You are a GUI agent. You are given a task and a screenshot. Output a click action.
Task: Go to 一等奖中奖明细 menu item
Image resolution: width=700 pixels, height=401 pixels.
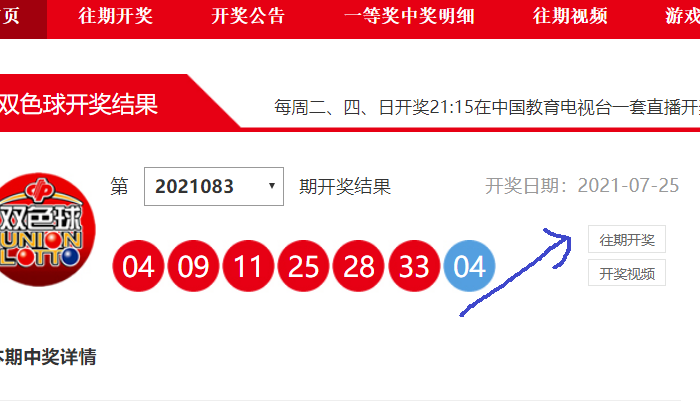(409, 16)
